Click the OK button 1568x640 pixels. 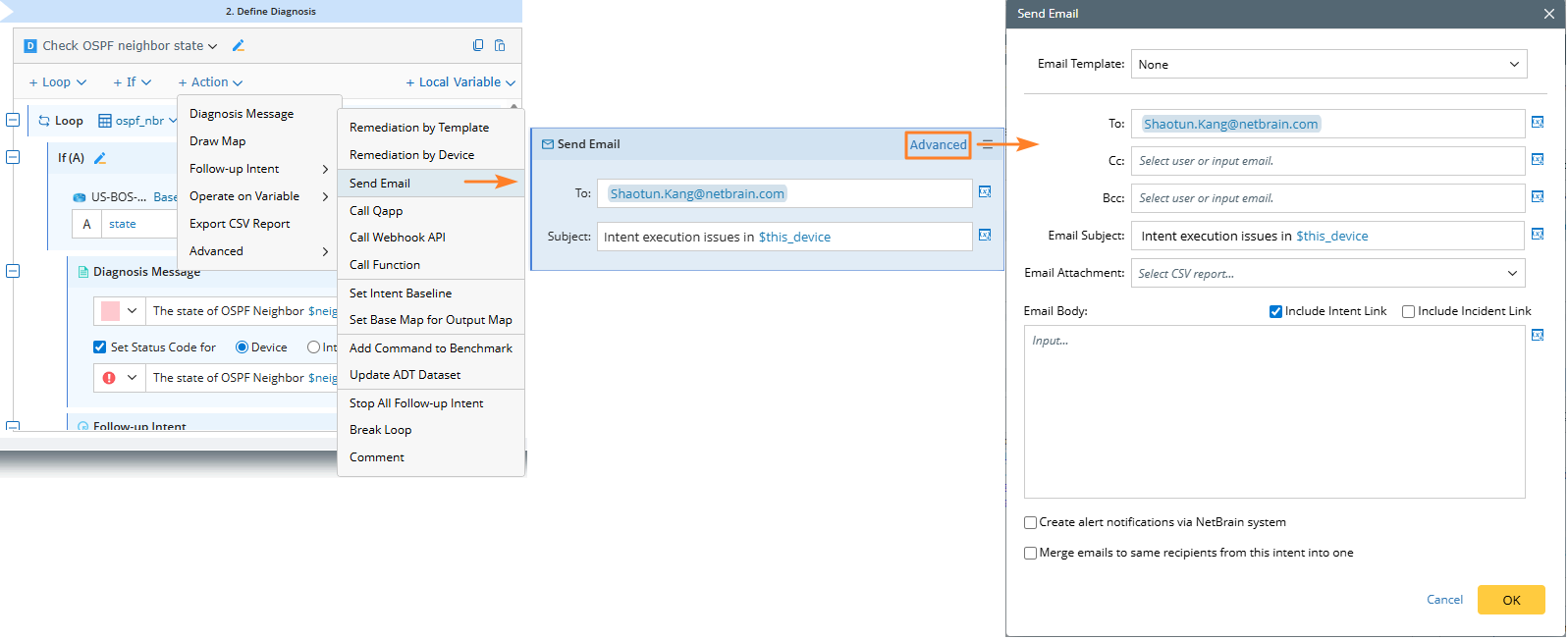[1511, 600]
